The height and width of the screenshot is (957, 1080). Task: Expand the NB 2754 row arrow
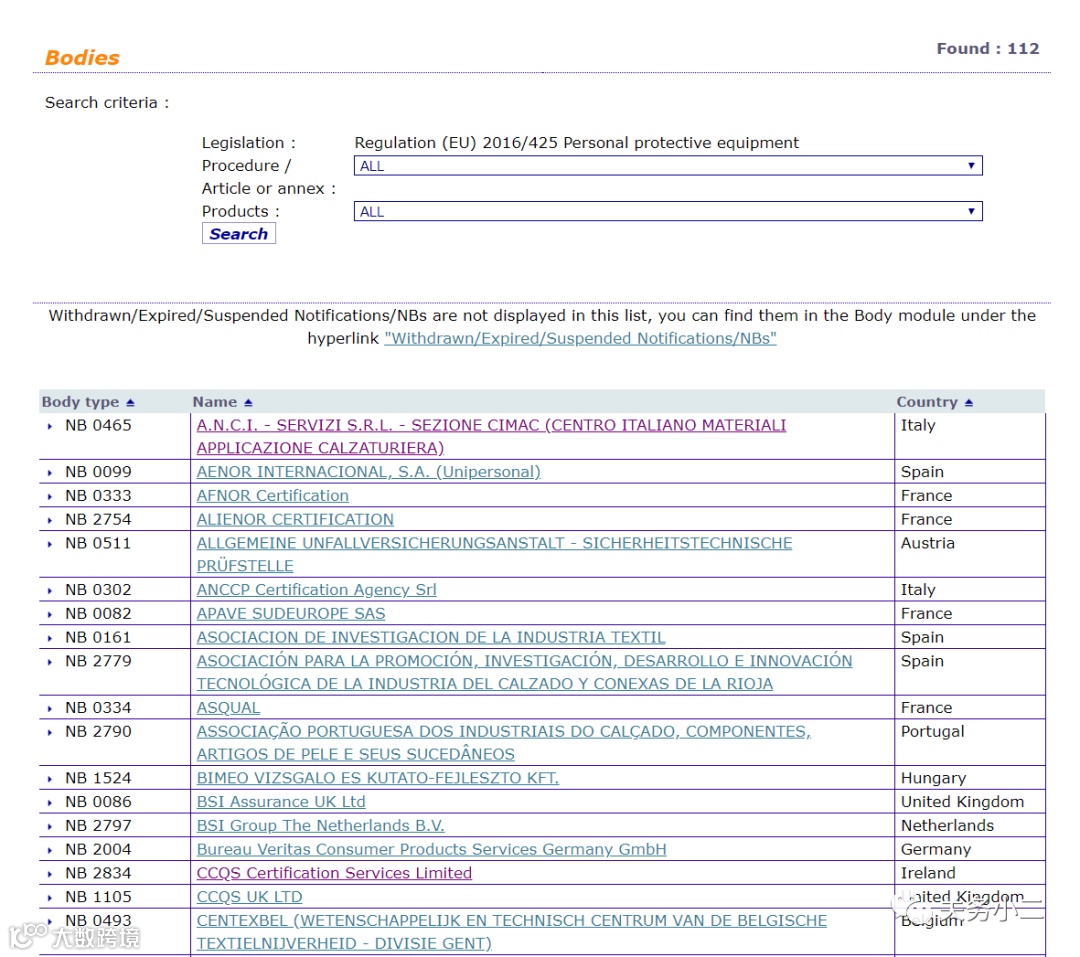50,520
